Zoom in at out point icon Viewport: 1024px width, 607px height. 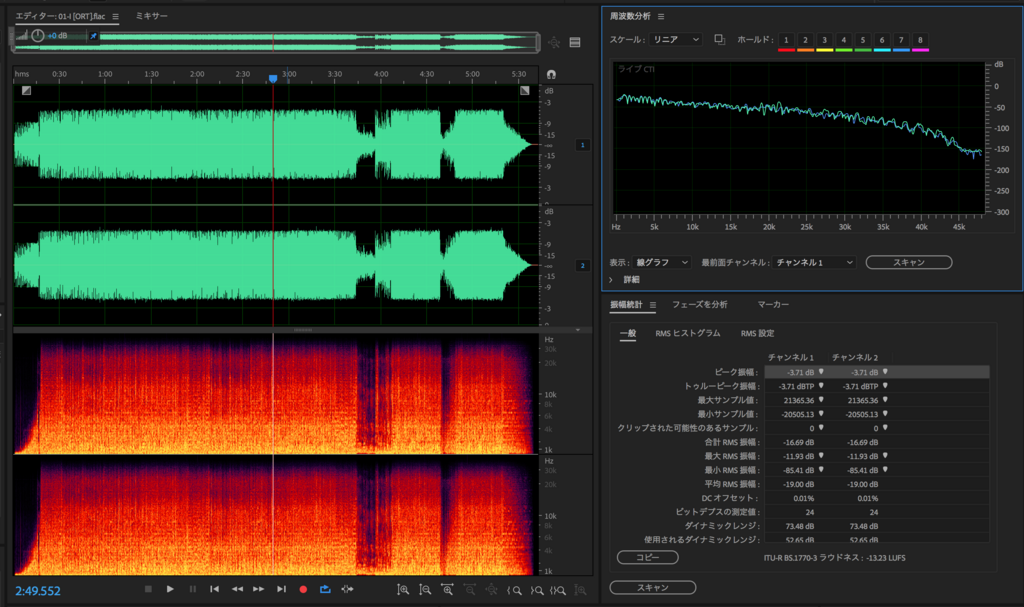coord(537,591)
